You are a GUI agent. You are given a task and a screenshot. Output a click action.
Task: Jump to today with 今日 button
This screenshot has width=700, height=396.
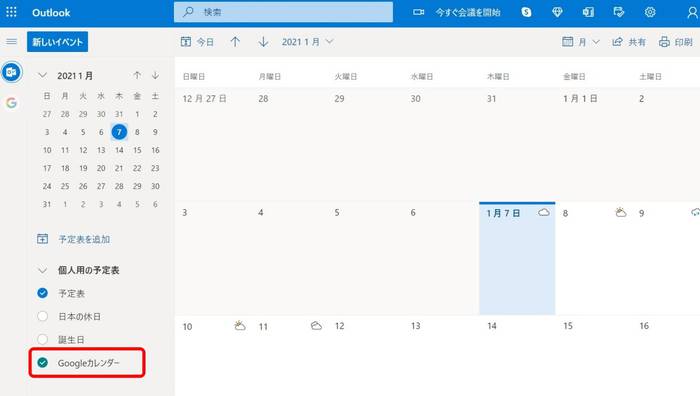point(197,42)
